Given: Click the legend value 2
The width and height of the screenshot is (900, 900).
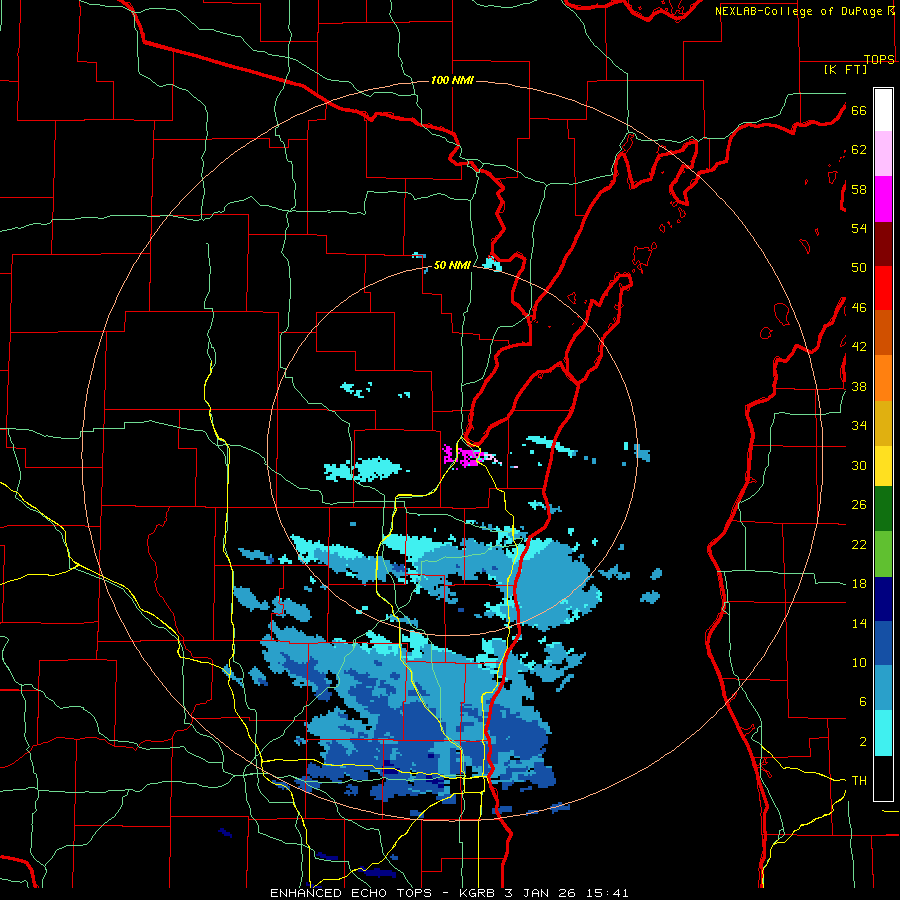Looking at the screenshot, I should click(x=862, y=742).
